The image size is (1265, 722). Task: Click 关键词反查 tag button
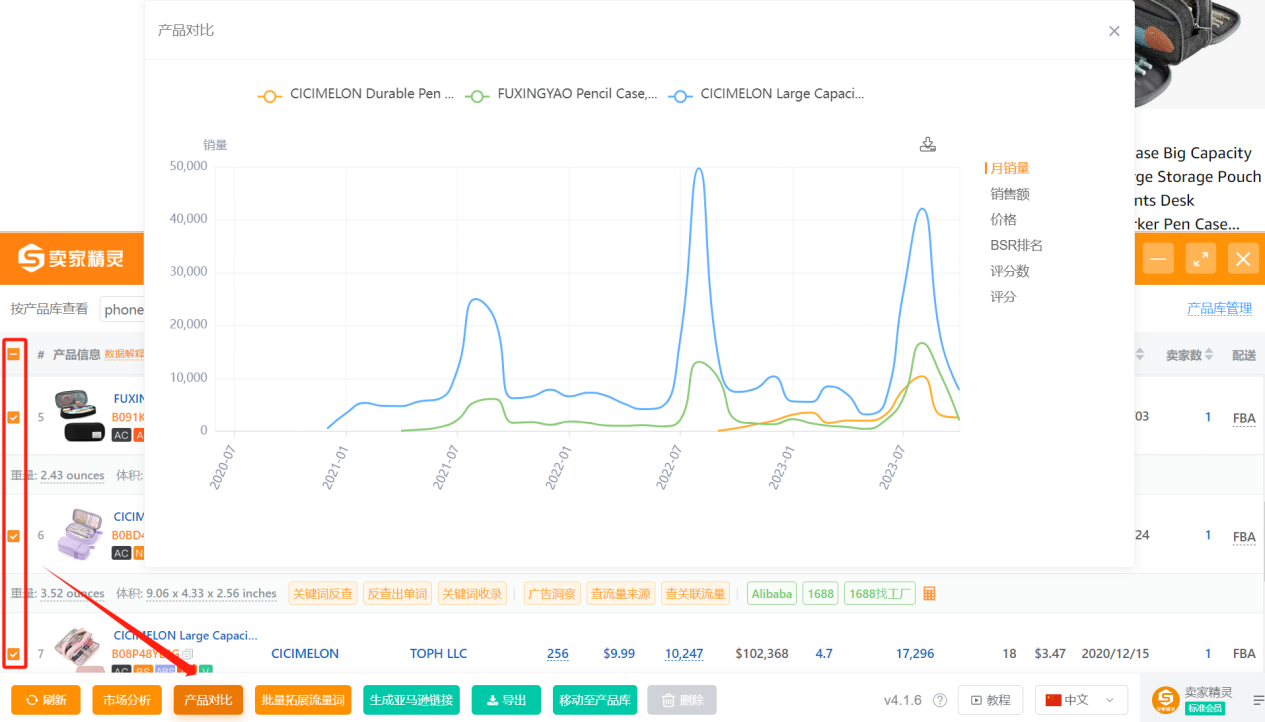point(322,594)
